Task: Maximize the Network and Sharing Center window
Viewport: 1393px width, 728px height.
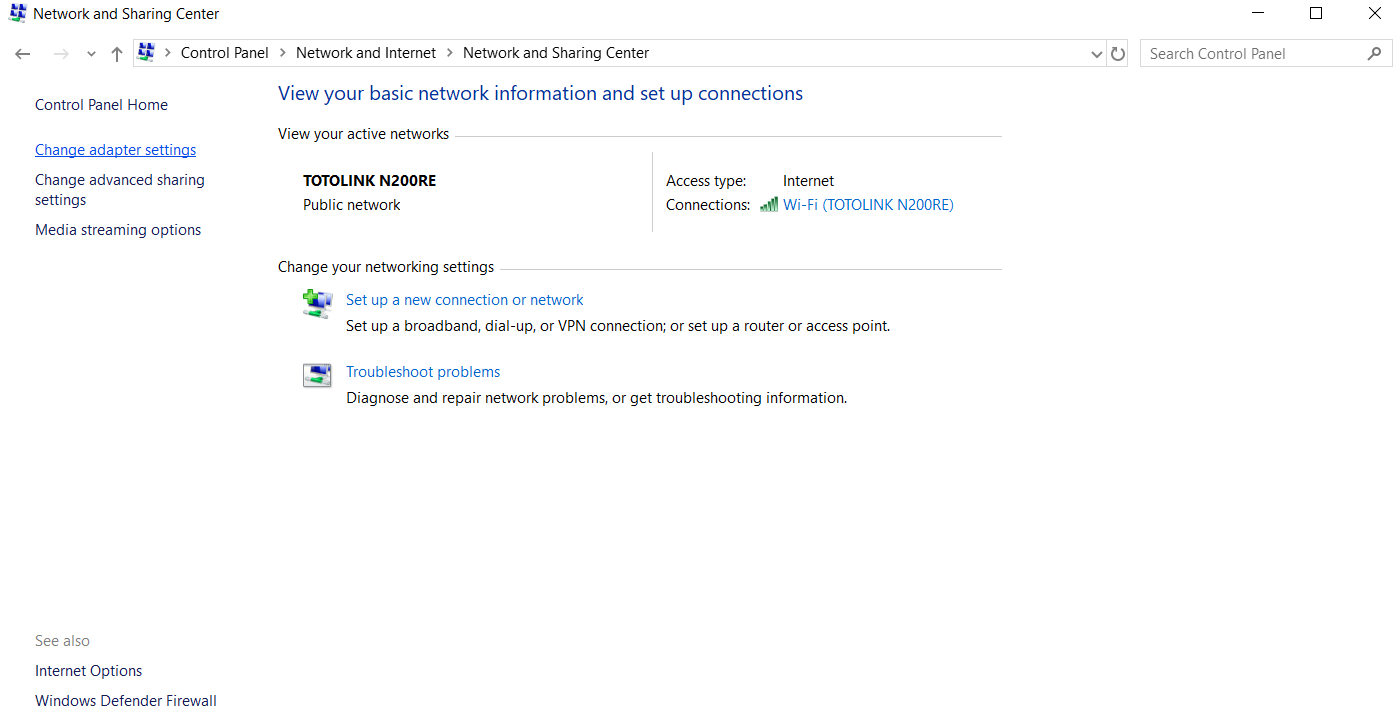Action: 1316,14
